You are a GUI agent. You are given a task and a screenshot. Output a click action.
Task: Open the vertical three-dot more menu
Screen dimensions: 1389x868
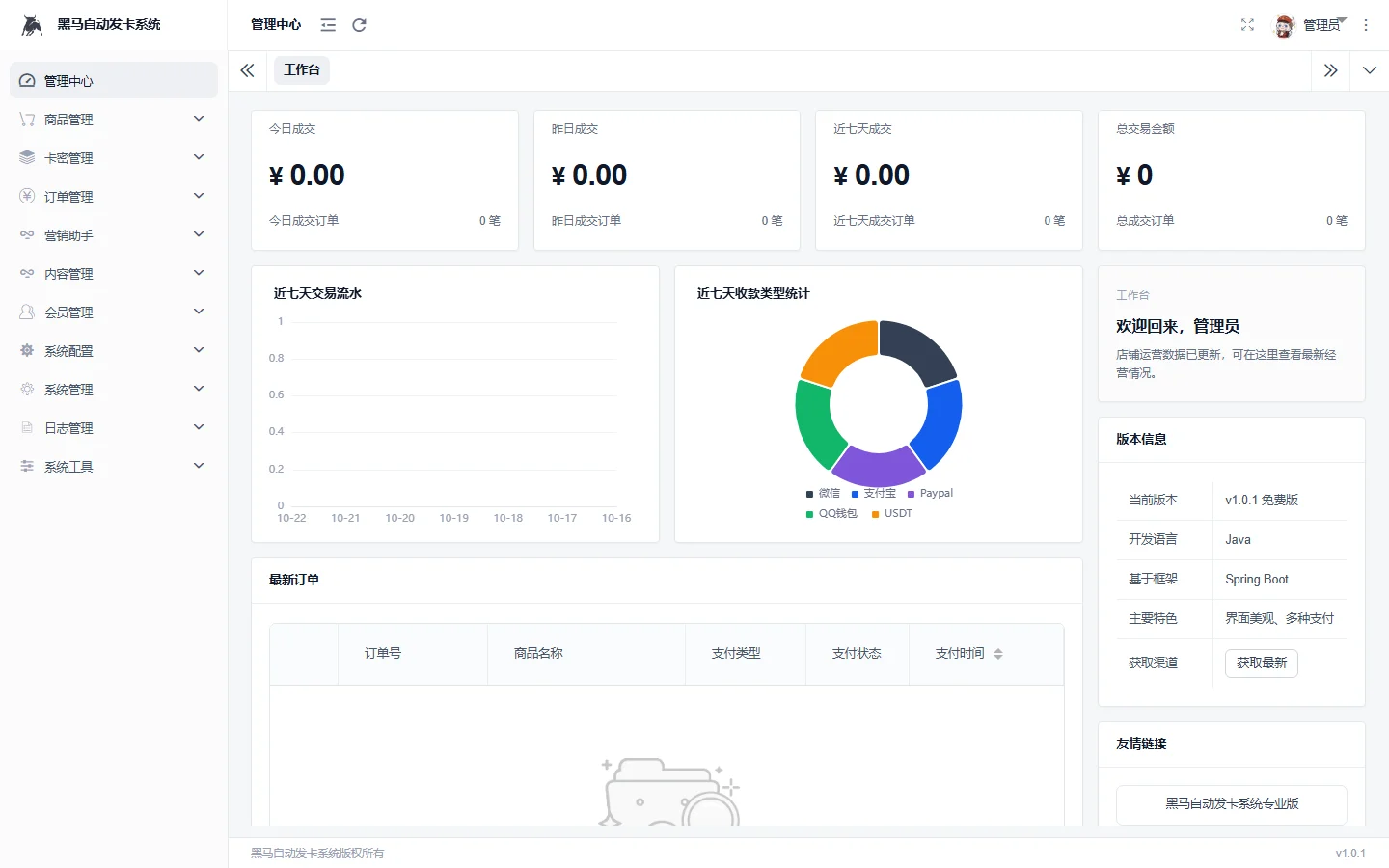pyautogui.click(x=1366, y=25)
